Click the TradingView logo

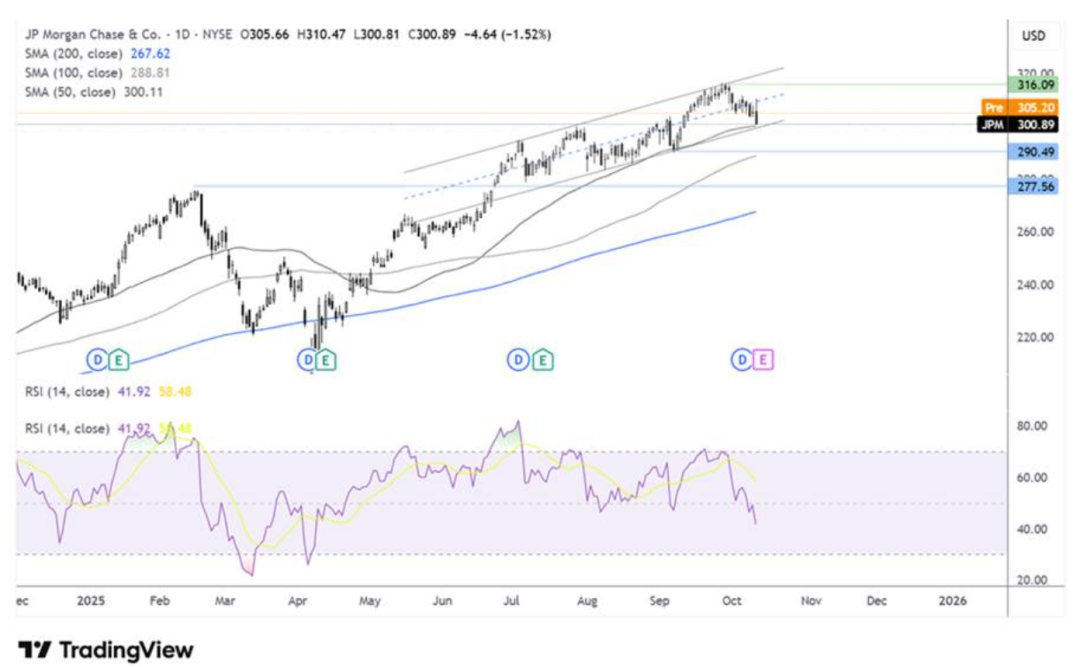(x=105, y=650)
